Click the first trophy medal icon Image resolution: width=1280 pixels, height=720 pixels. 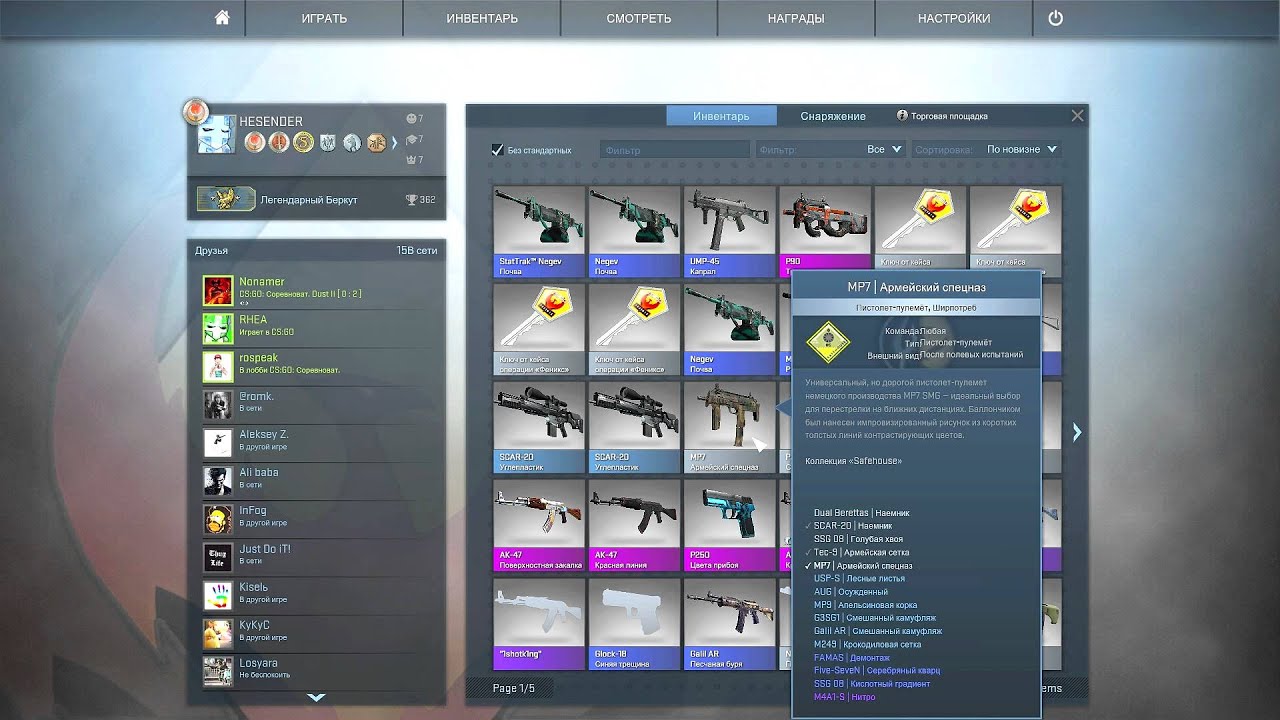click(255, 142)
